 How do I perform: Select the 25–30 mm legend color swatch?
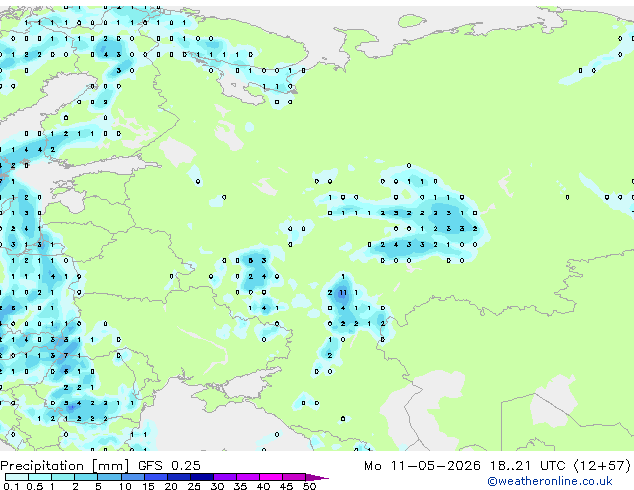point(202,477)
